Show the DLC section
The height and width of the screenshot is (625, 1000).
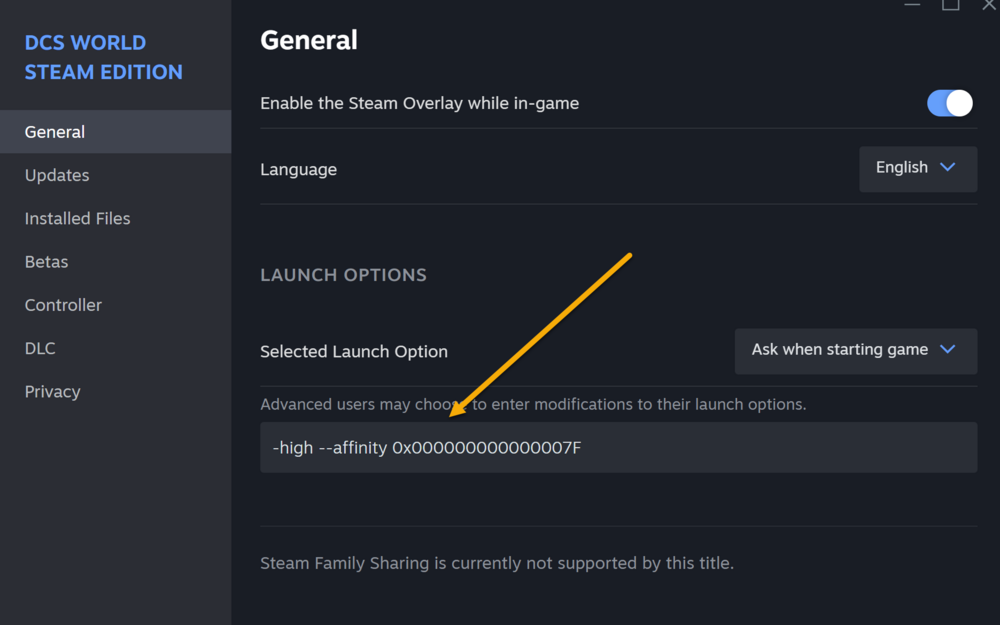40,348
